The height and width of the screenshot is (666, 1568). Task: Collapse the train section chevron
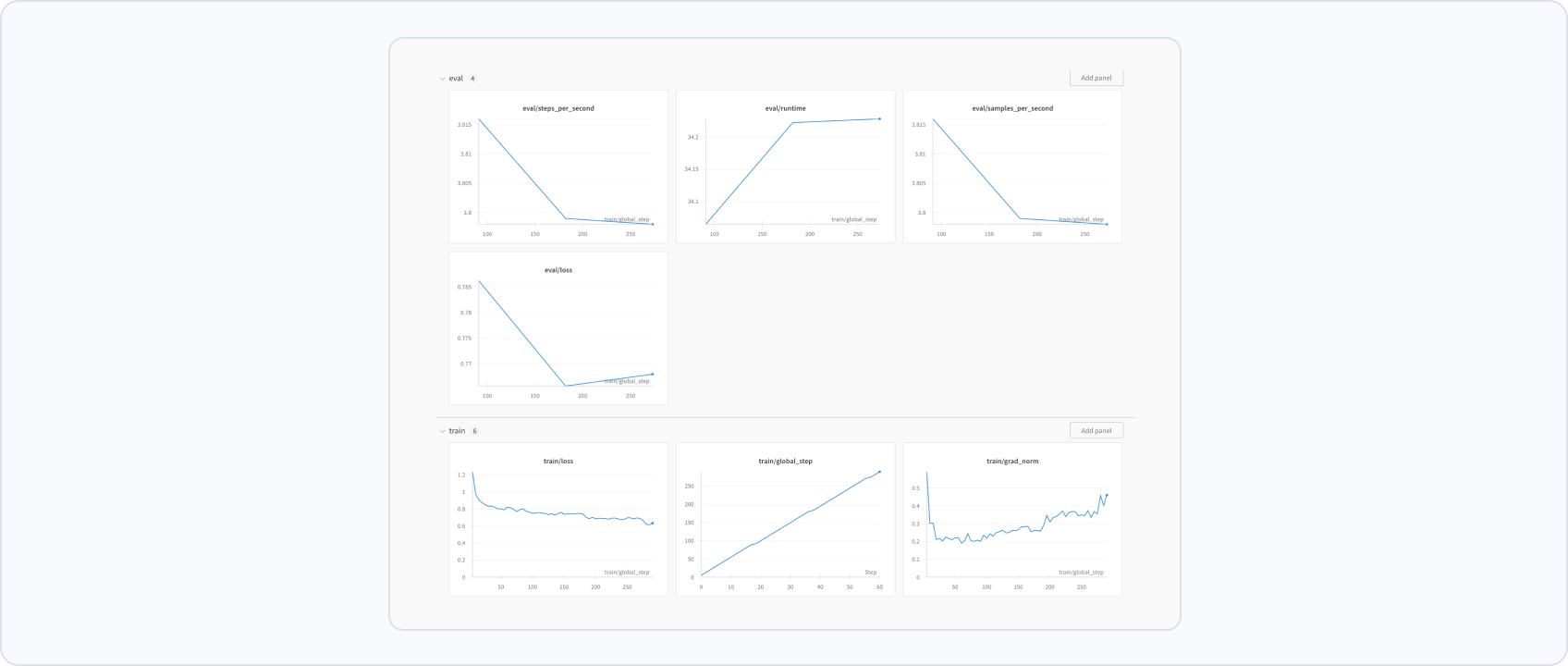(442, 431)
